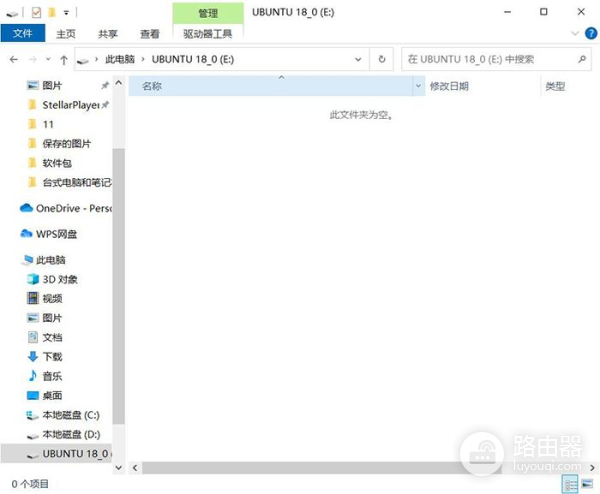This screenshot has height=494, width=600.
Task: Select the 管理 contextual tab header
Action: 208,13
